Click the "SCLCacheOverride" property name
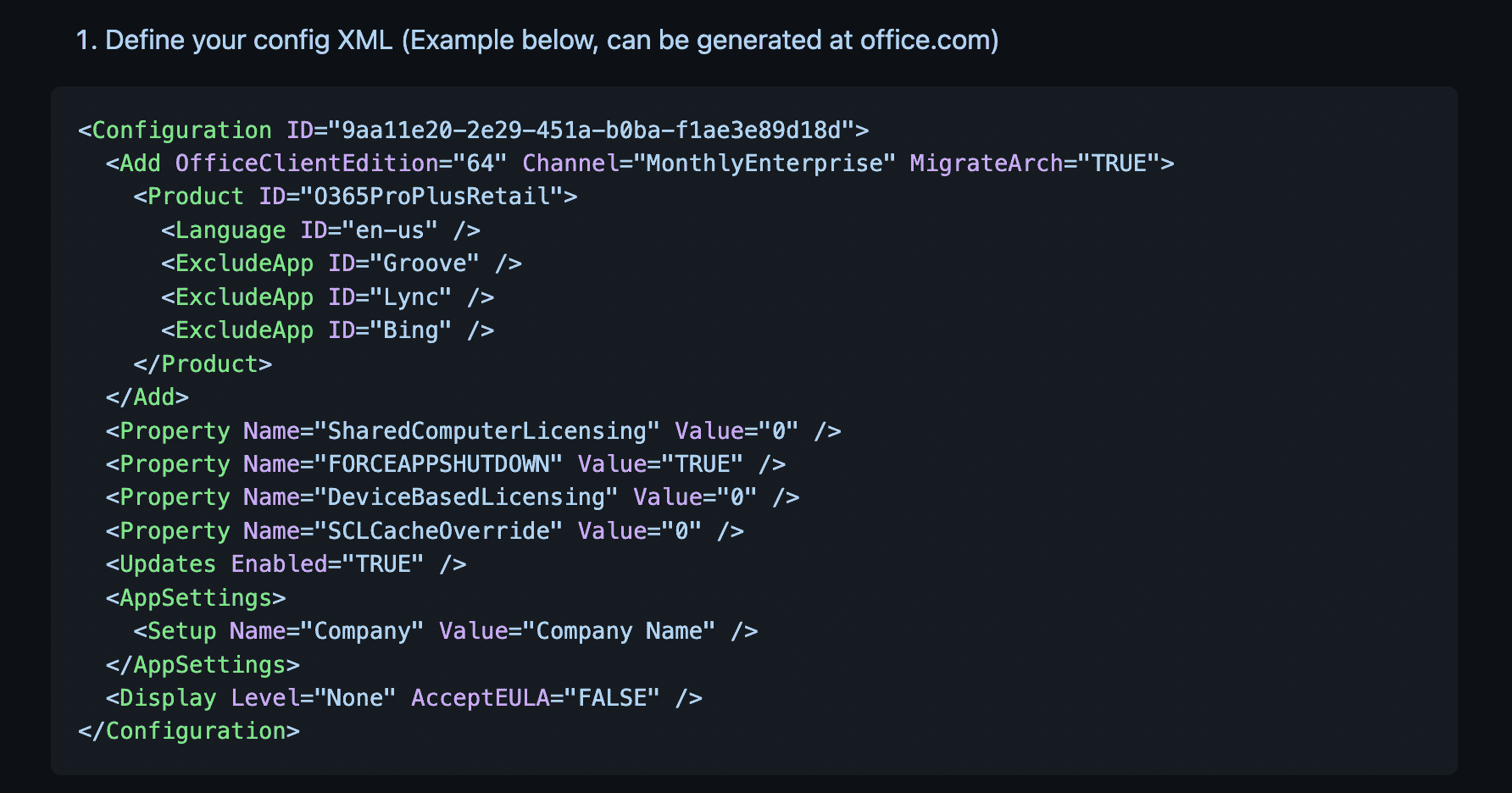 (x=438, y=531)
